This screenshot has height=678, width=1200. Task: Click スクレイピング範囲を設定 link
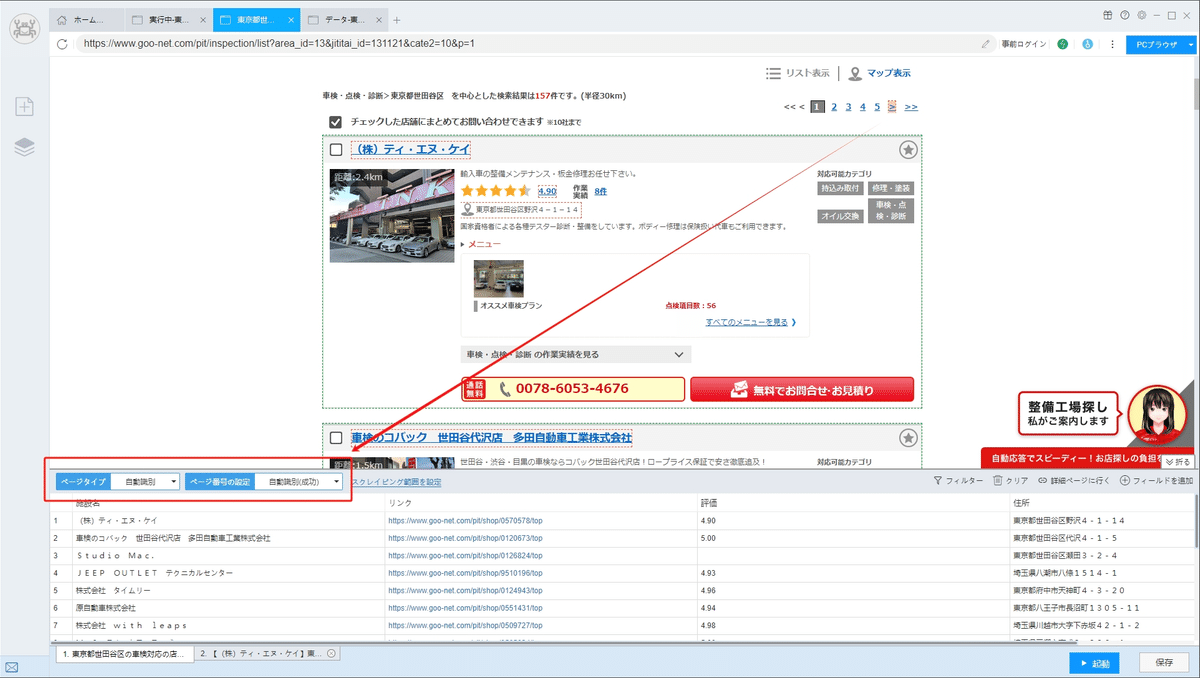click(x=396, y=482)
